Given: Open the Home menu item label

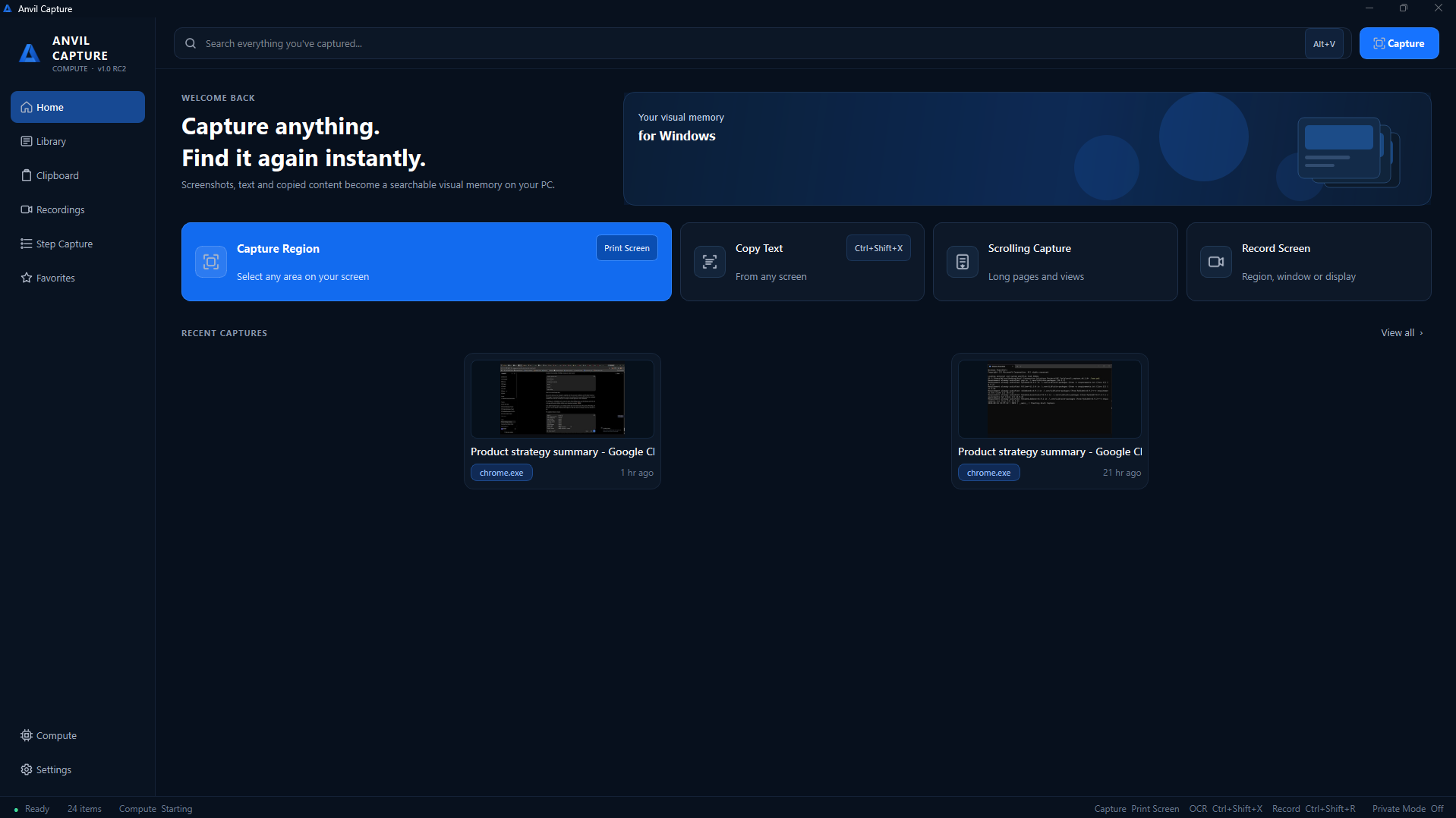Looking at the screenshot, I should tap(50, 107).
